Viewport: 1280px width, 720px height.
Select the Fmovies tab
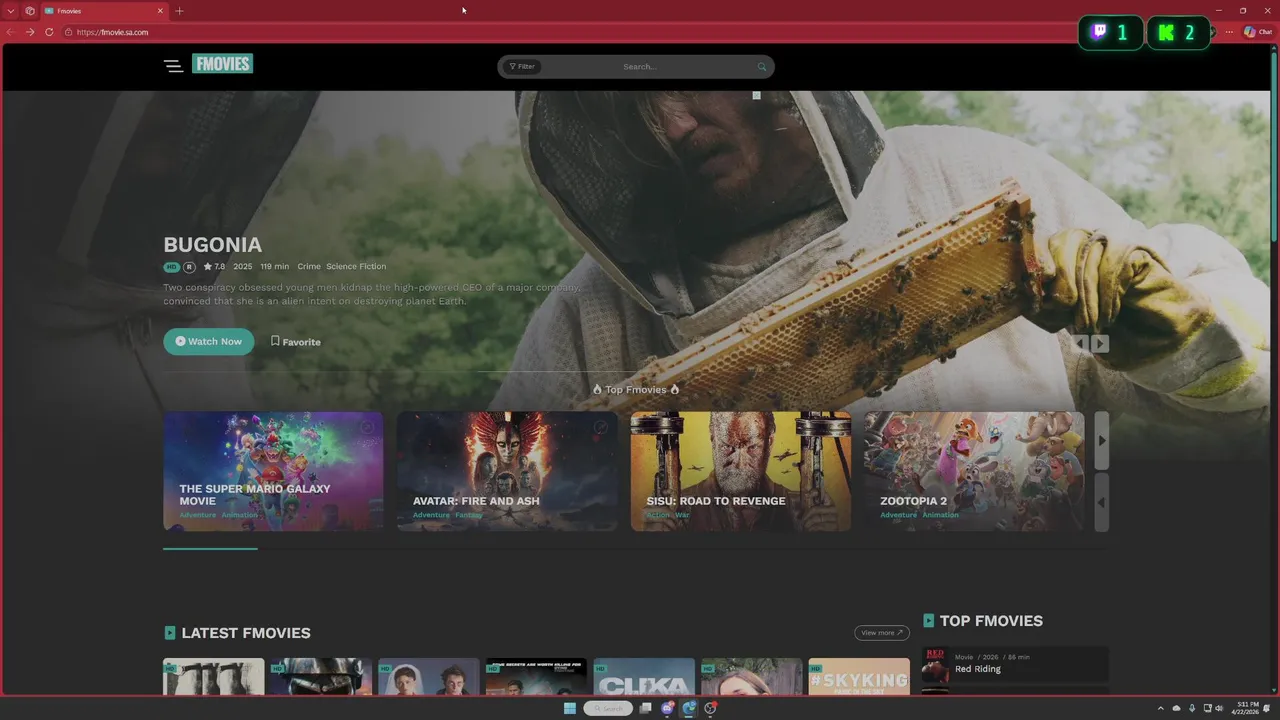click(104, 11)
